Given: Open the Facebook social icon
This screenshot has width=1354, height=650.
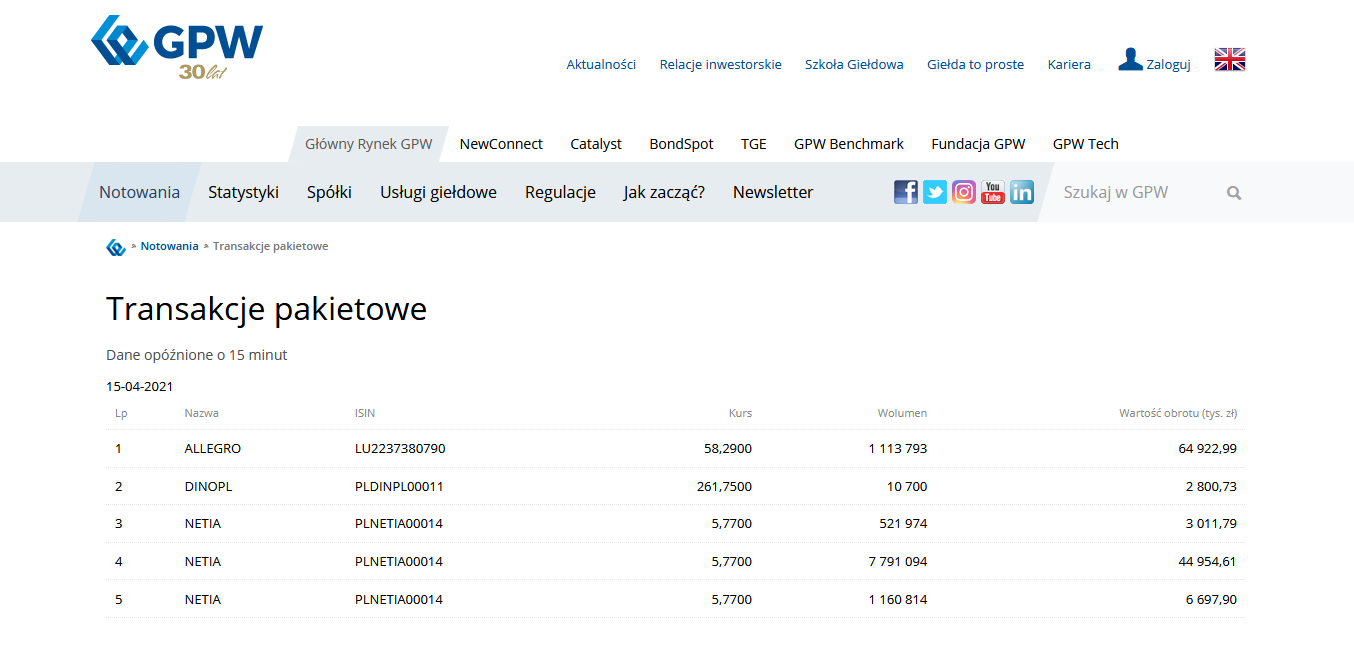Looking at the screenshot, I should coord(906,192).
